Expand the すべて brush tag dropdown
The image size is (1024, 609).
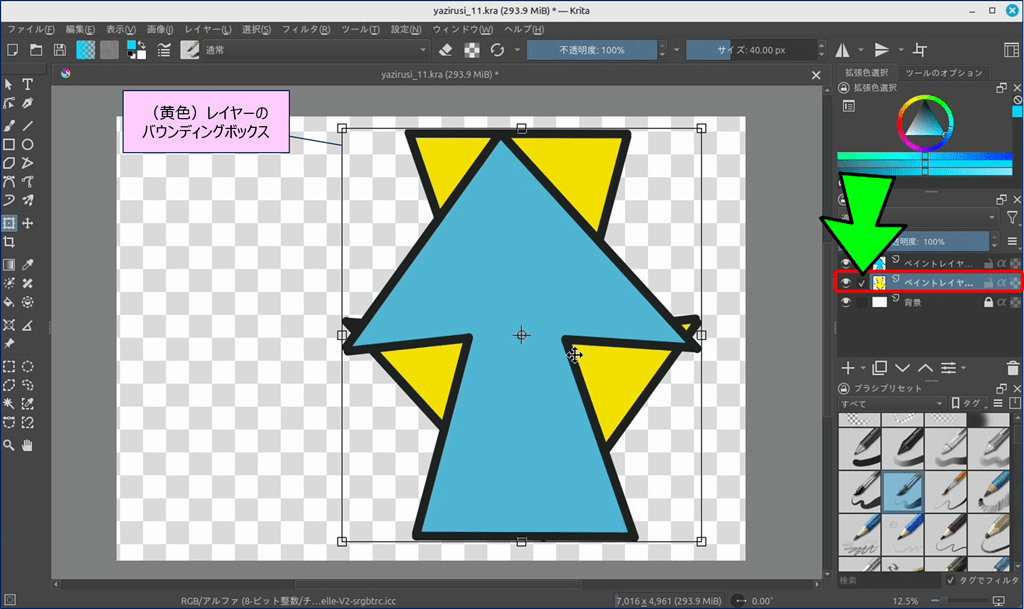[892, 404]
